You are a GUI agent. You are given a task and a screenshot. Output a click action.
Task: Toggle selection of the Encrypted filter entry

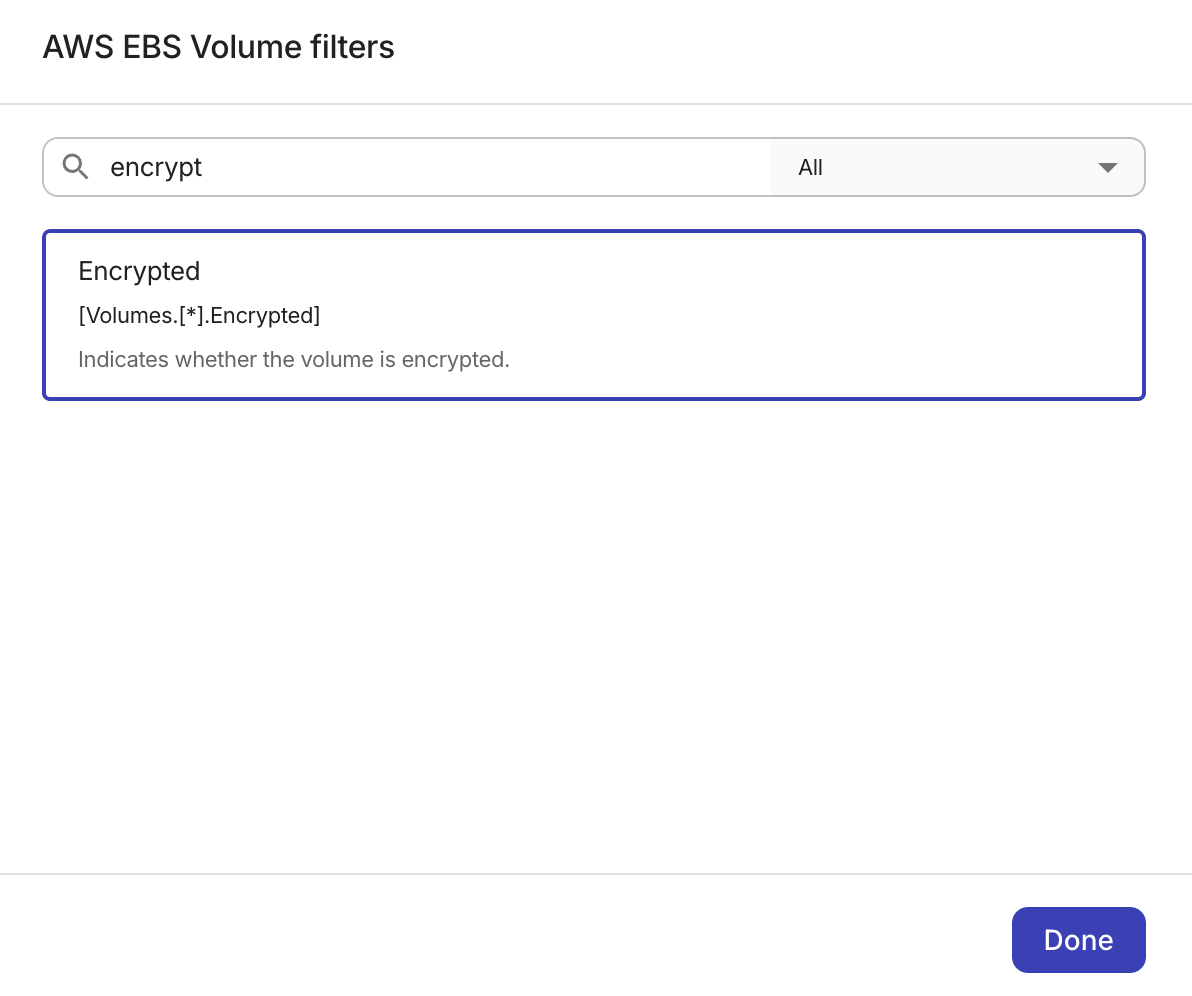point(593,314)
